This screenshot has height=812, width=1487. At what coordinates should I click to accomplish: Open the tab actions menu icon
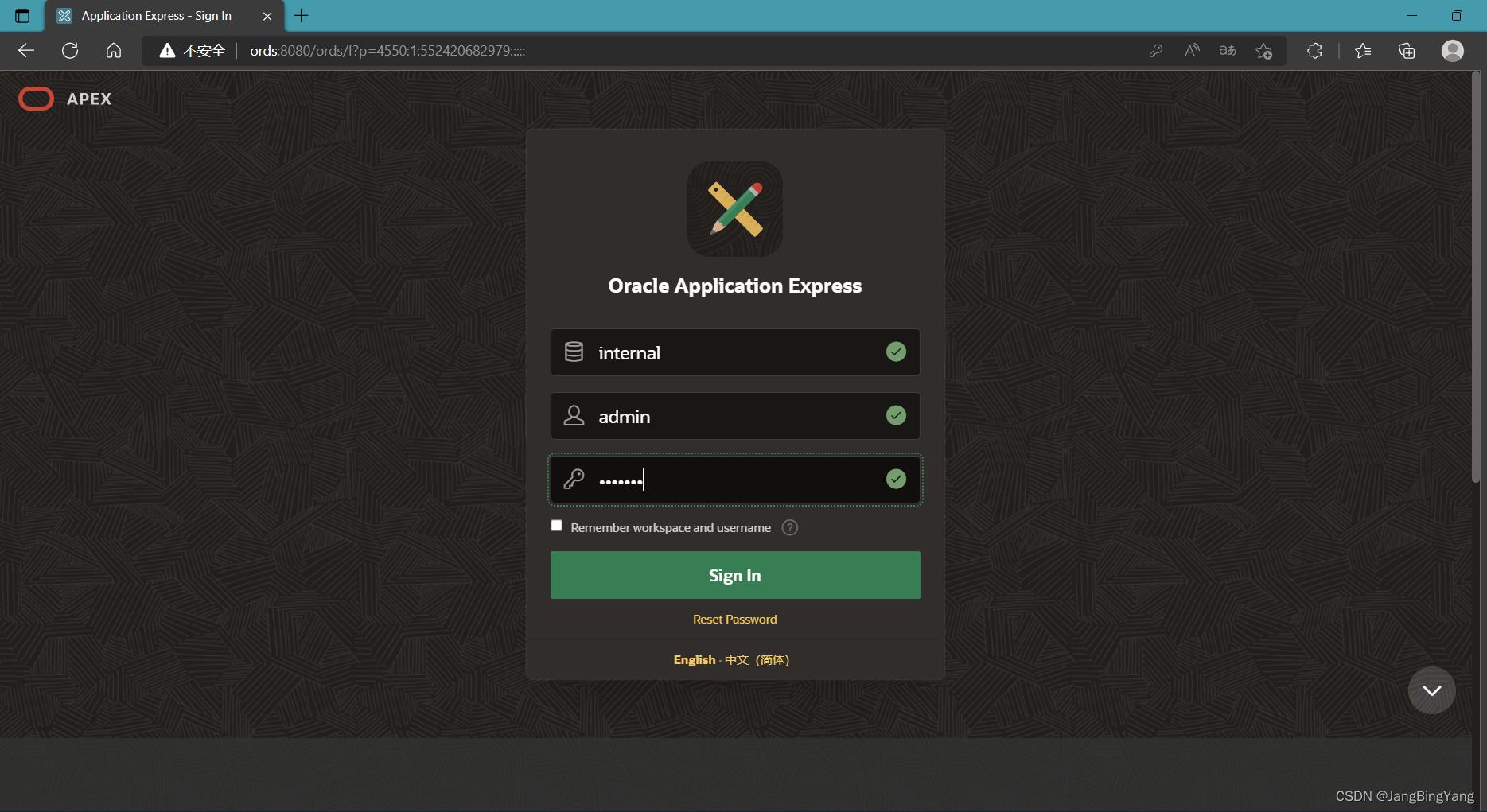click(22, 16)
